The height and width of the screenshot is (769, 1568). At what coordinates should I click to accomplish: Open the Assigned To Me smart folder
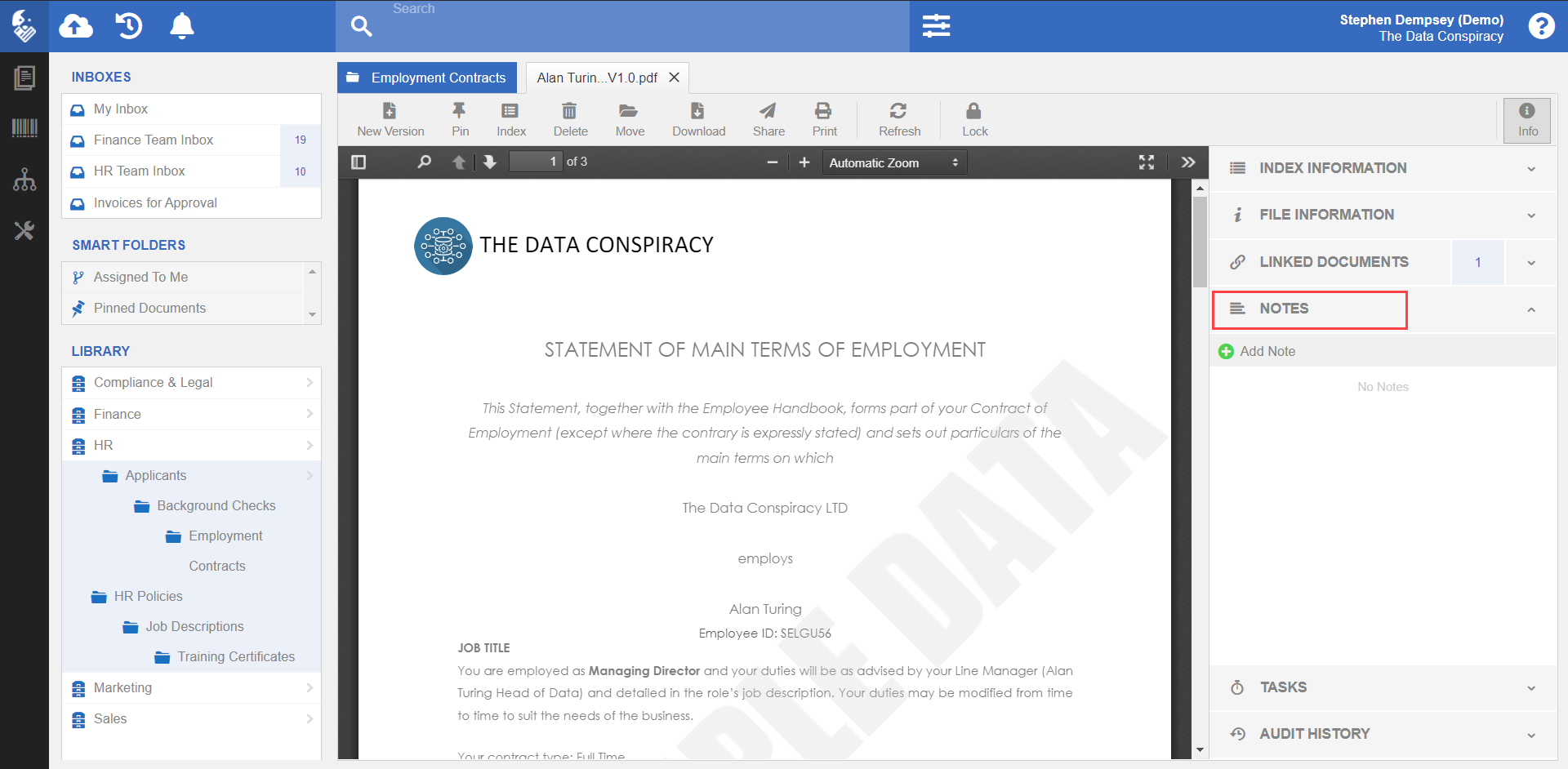click(x=183, y=278)
